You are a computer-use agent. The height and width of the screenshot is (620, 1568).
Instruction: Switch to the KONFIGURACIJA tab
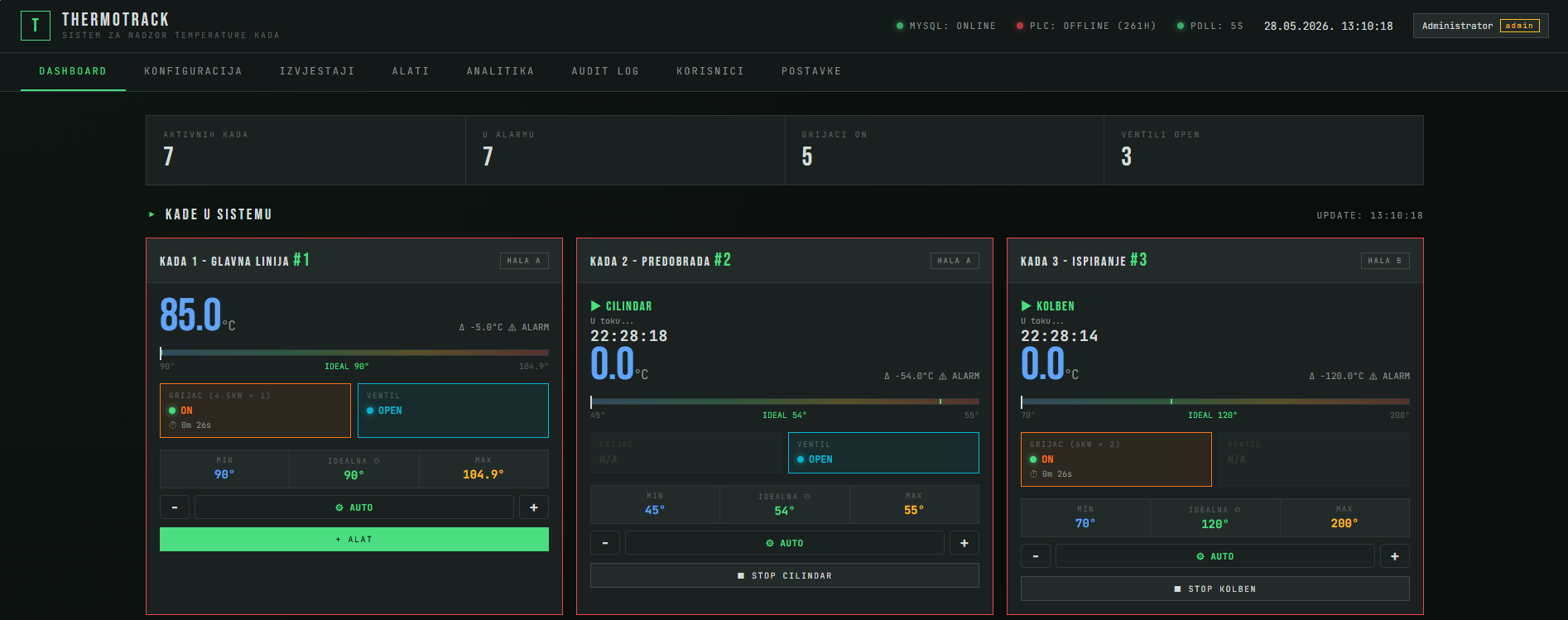[193, 71]
